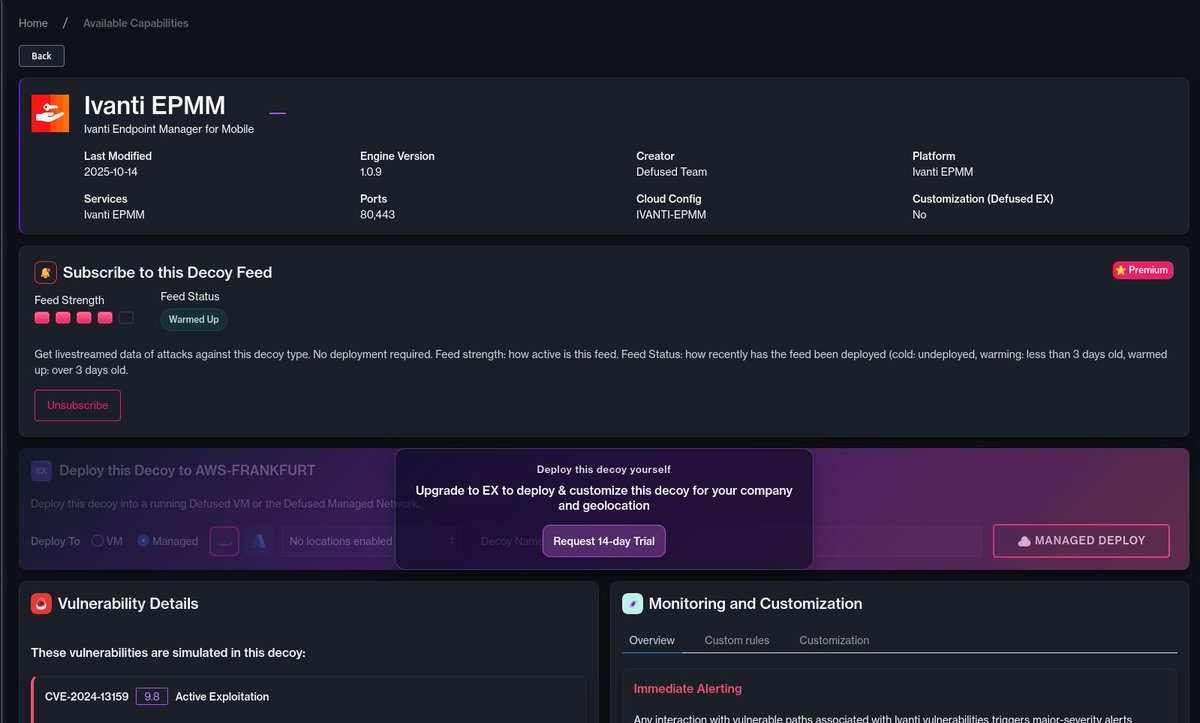Click the Unsubscribe button
This screenshot has width=1200, height=723.
[x=77, y=405]
